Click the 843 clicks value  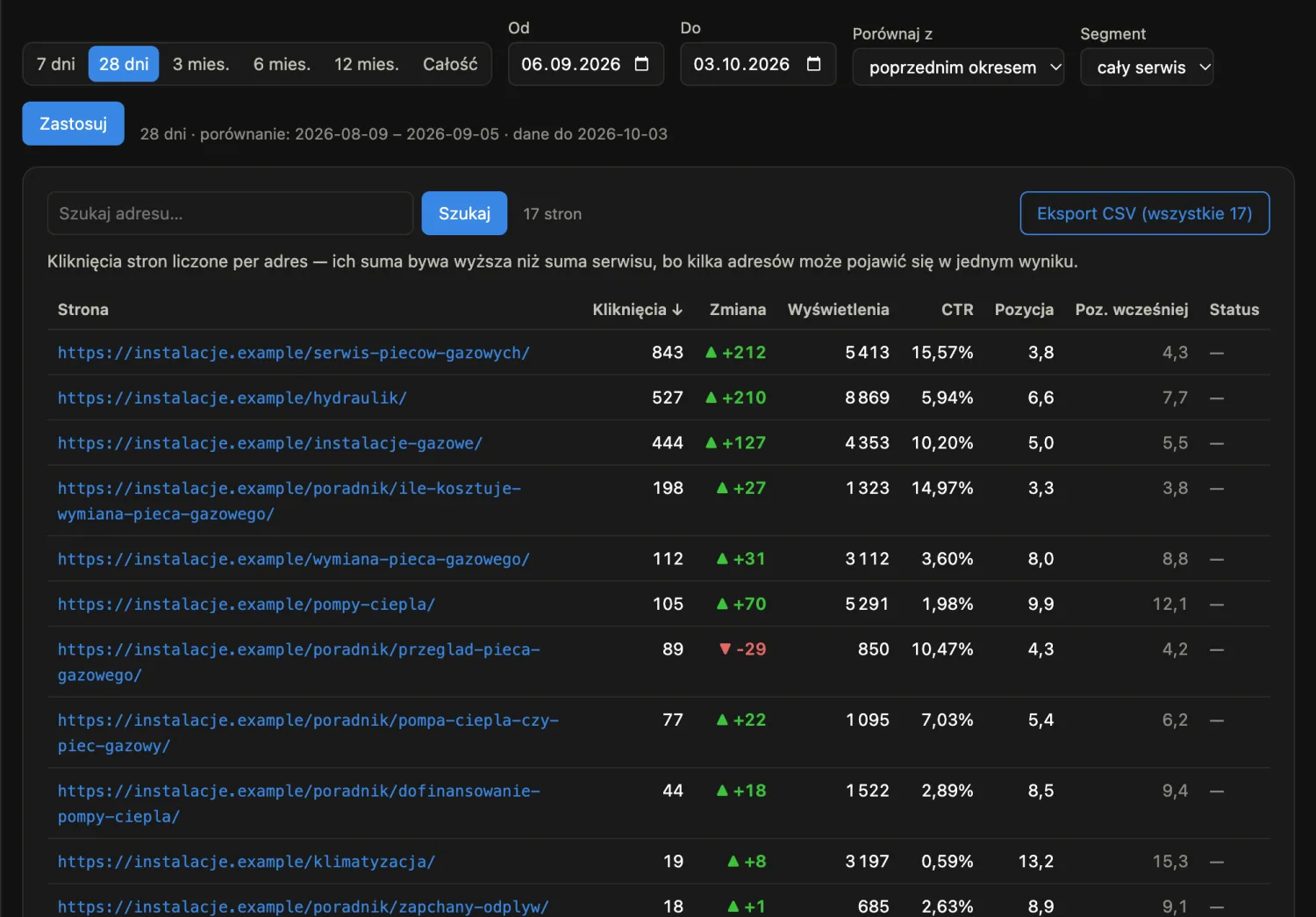click(668, 353)
